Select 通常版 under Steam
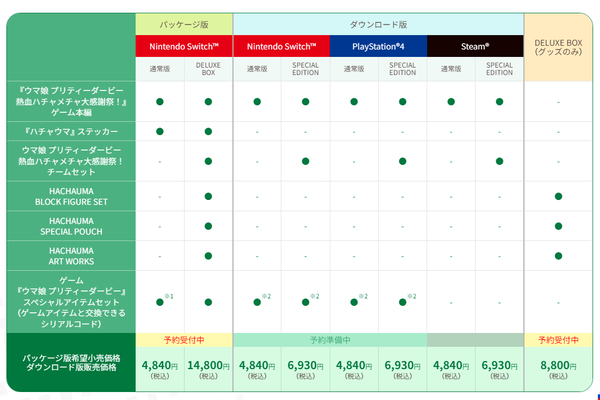 [451, 69]
